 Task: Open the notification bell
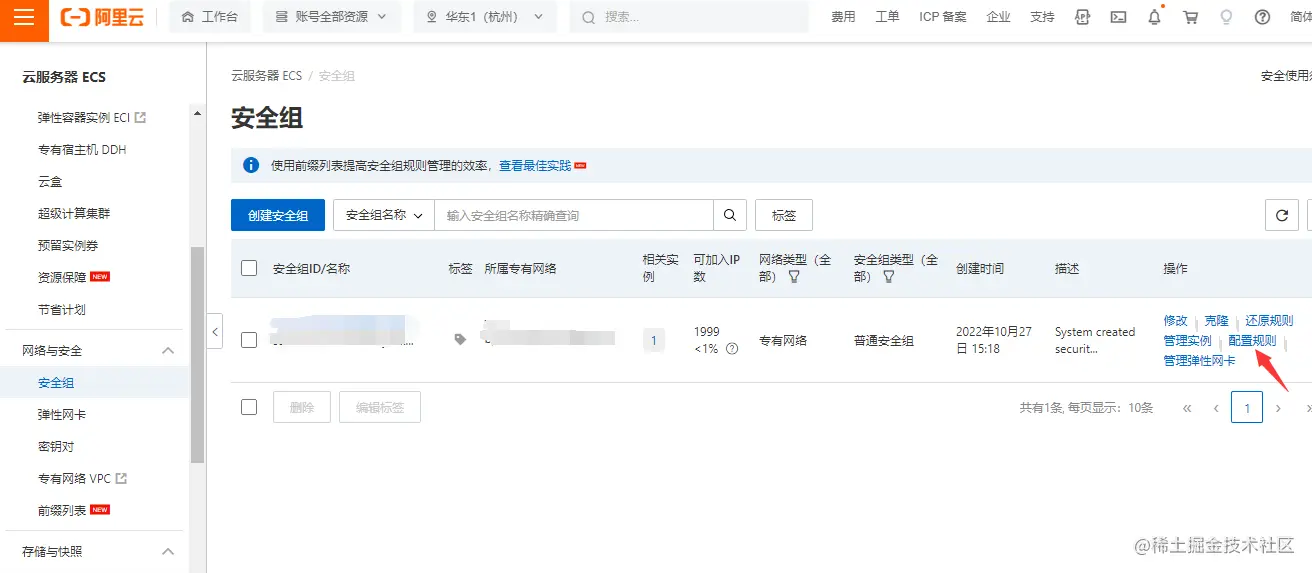point(1155,17)
